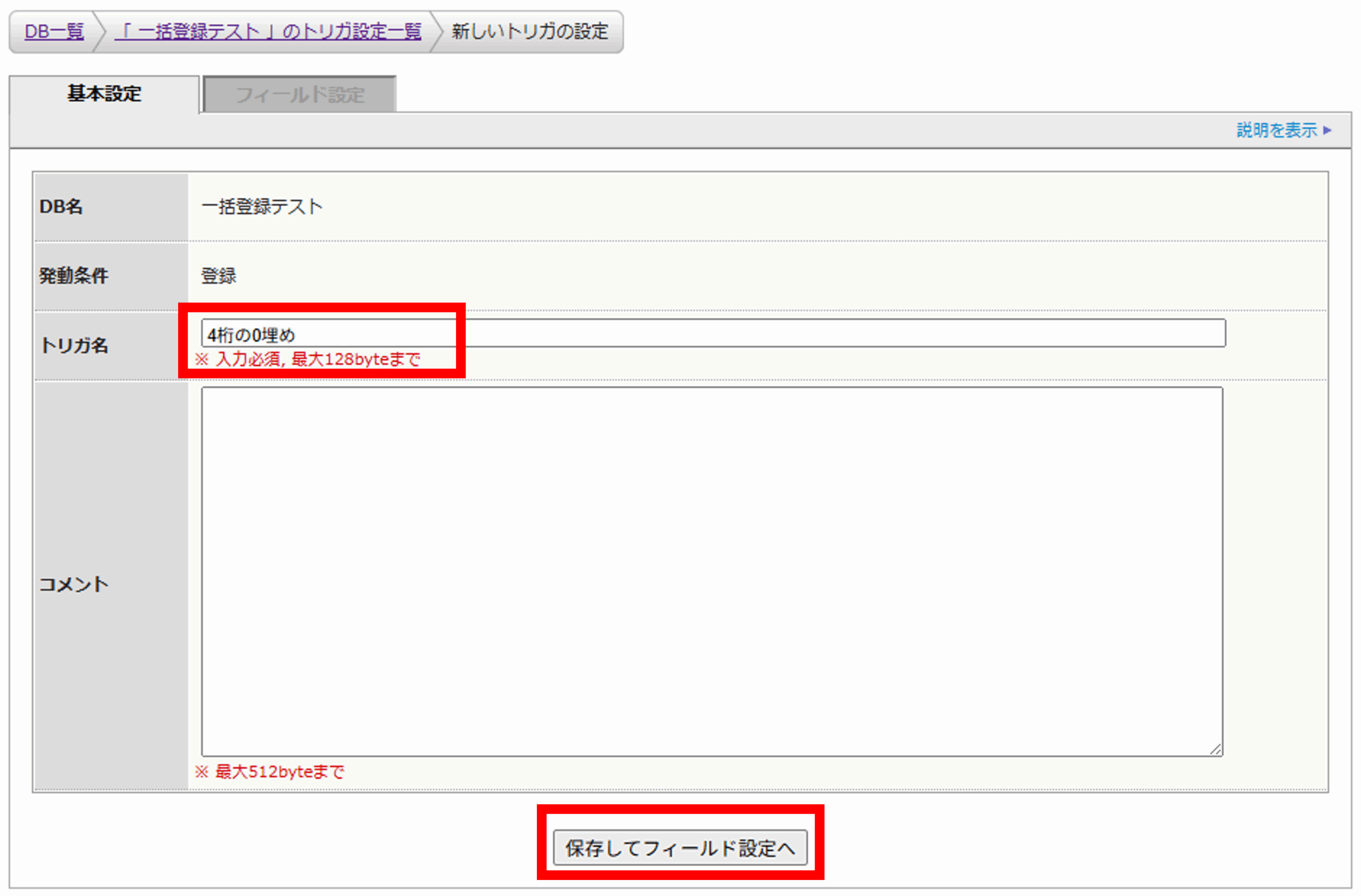This screenshot has width=1361, height=896.
Task: Click the 説明を表示 link
Action: 1276,130
